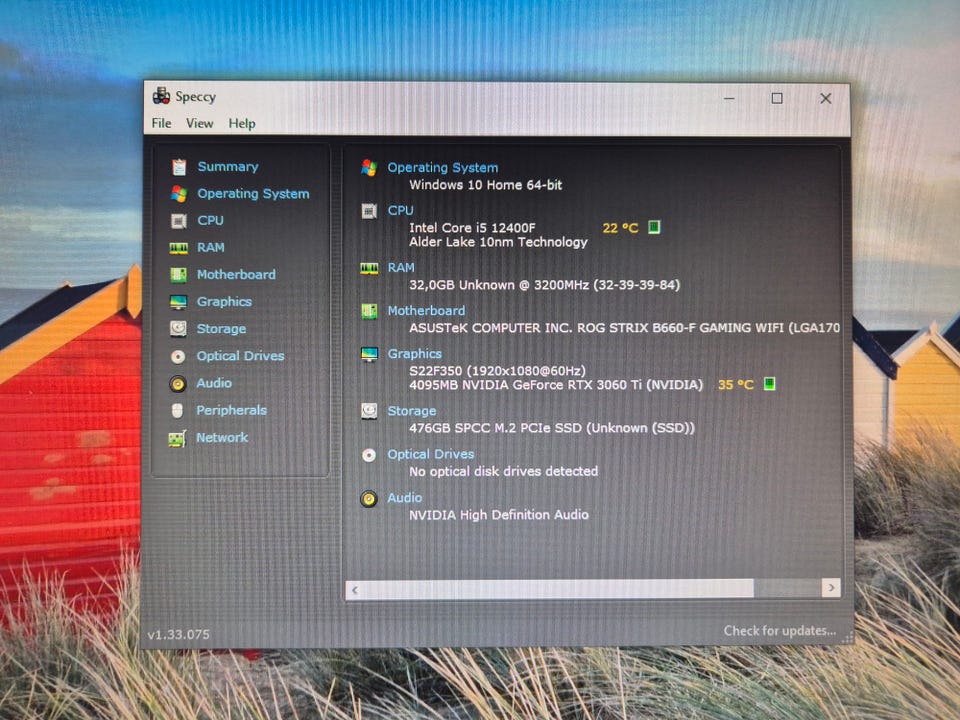Click the Graphics monitor icon in summary pane
Viewport: 960px width, 720px height.
(369, 354)
